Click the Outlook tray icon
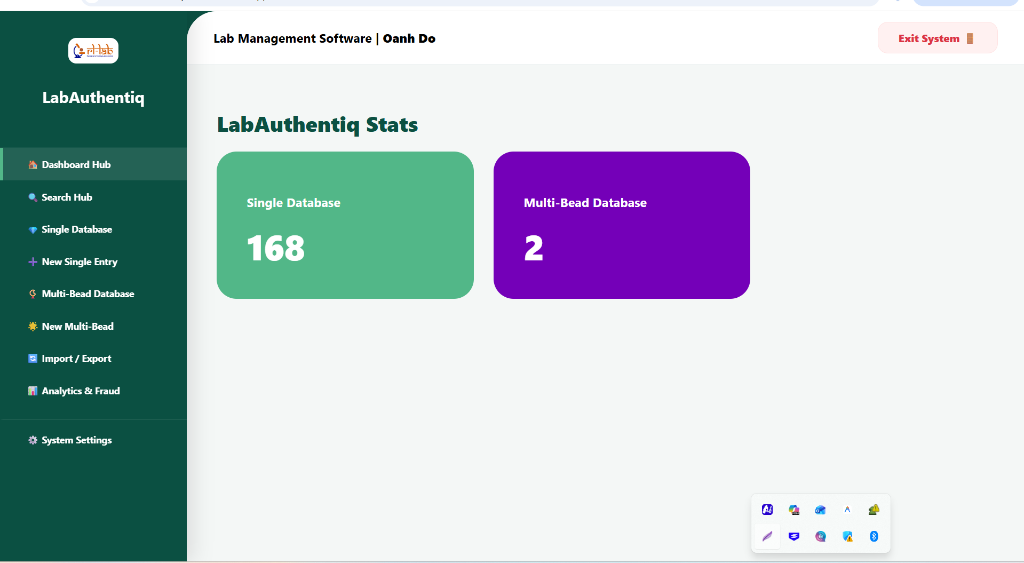This screenshot has height=563, width=1024. coord(820,509)
